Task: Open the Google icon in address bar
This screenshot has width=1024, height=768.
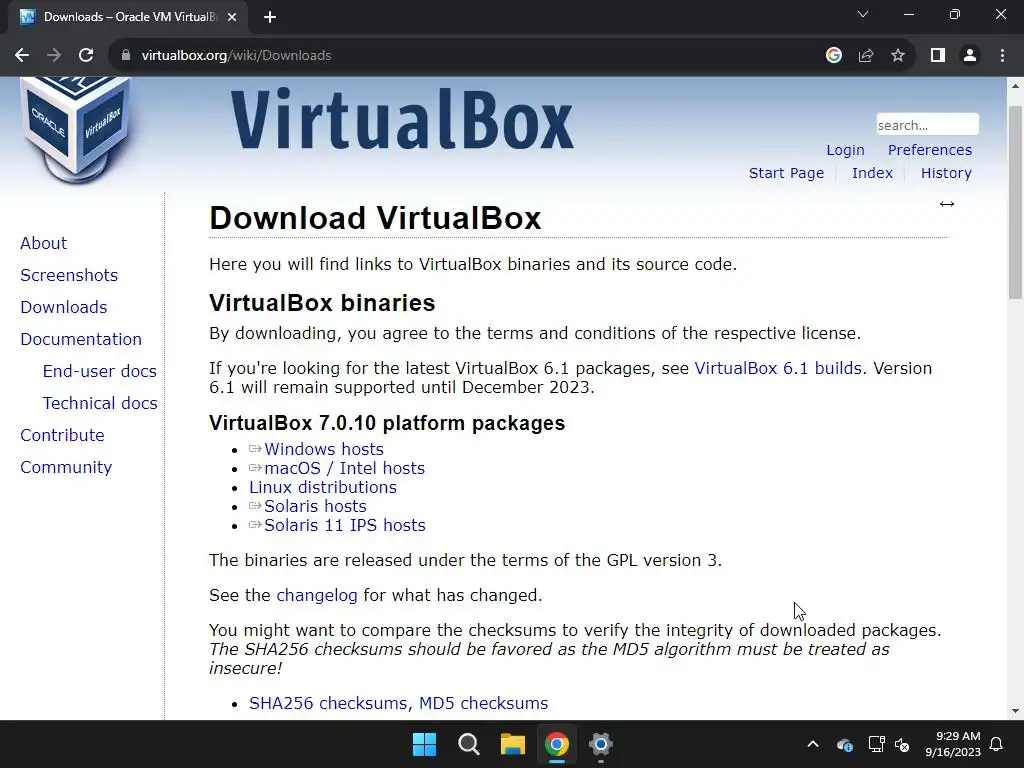Action: (833, 56)
